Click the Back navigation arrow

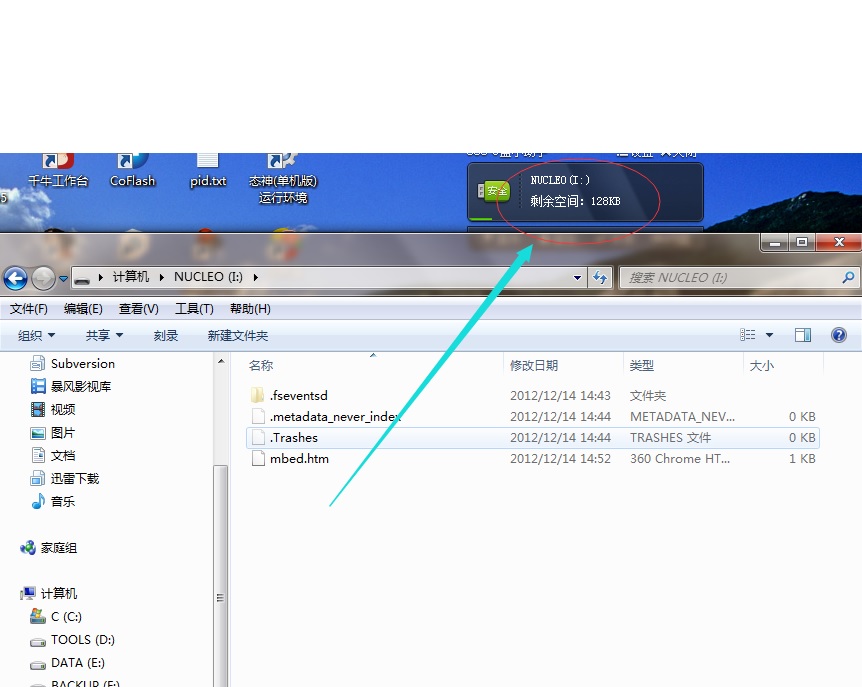(15, 278)
